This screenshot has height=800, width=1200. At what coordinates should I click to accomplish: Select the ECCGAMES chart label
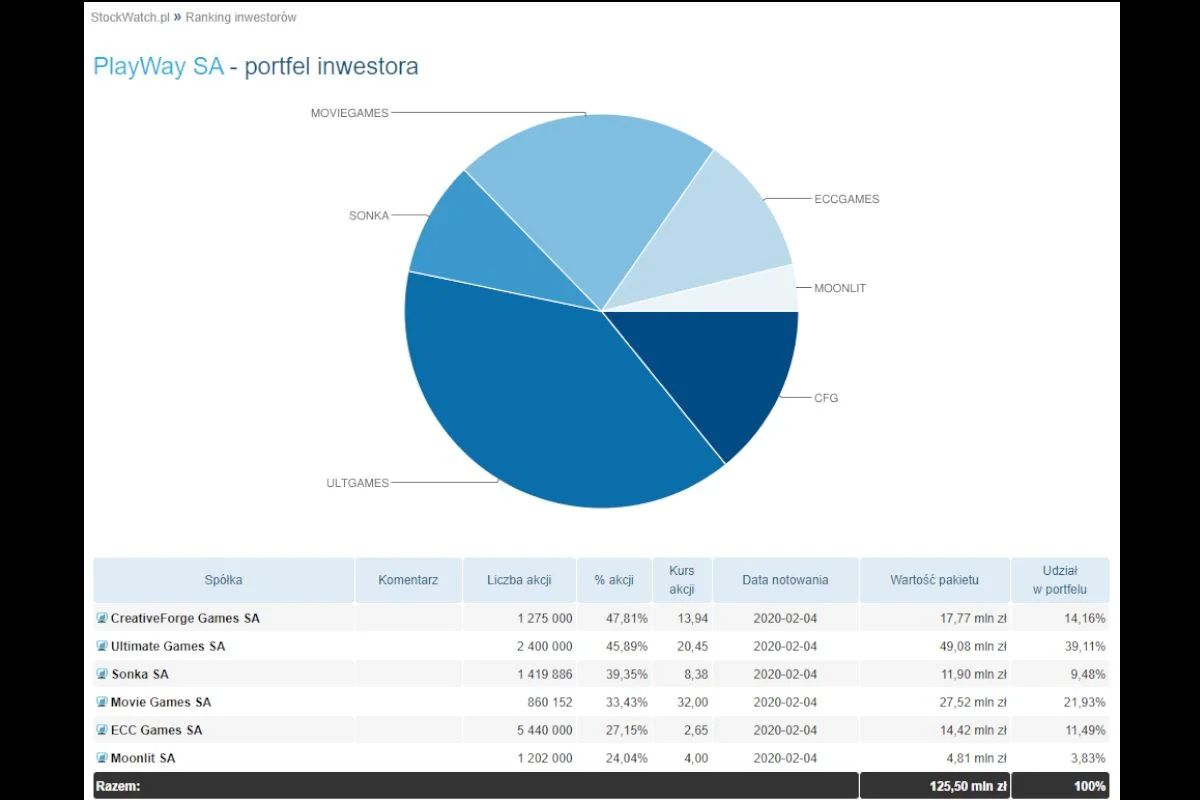(847, 199)
